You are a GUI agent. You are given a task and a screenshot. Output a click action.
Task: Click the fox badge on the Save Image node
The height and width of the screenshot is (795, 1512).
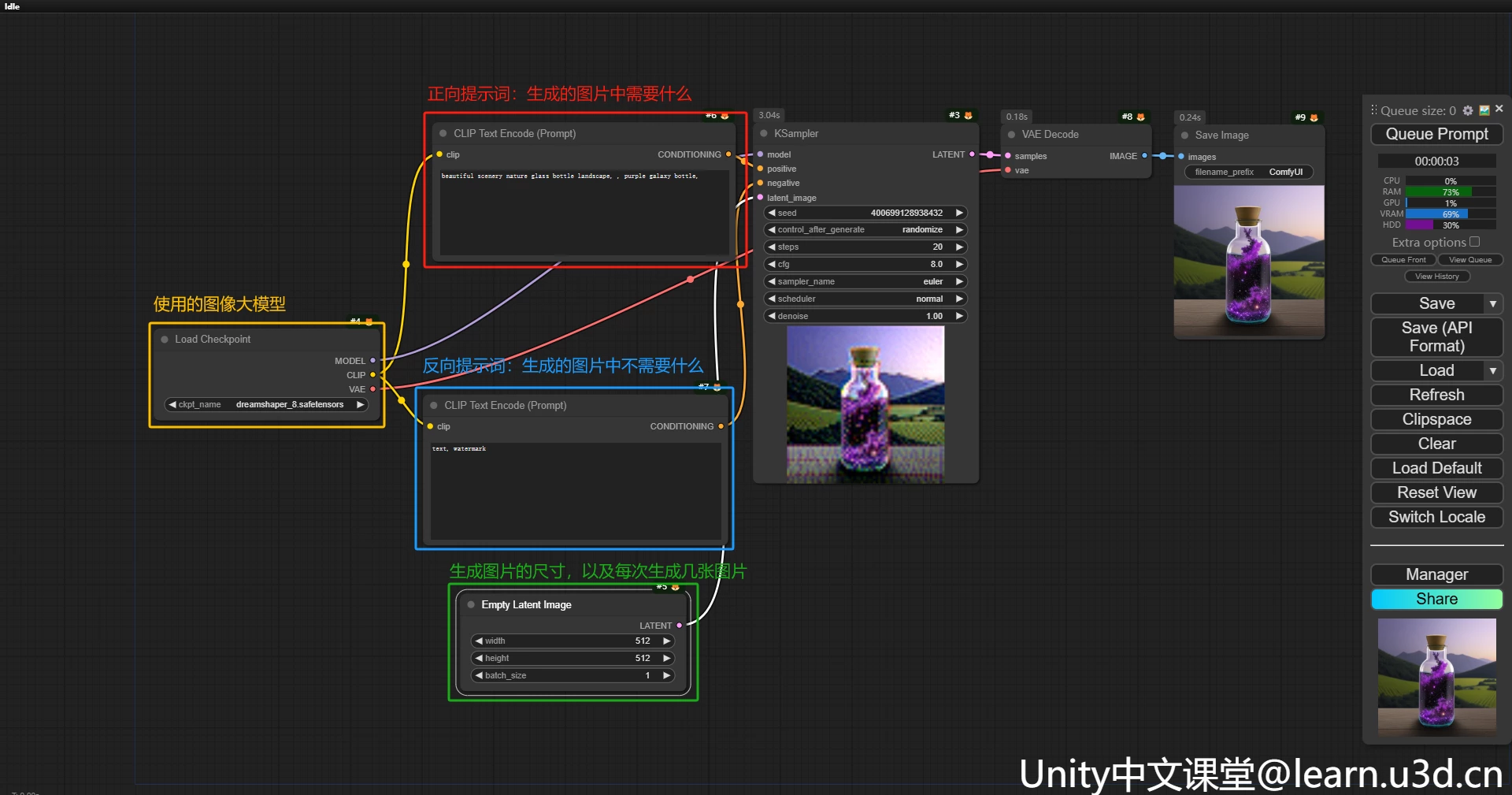(x=1314, y=117)
